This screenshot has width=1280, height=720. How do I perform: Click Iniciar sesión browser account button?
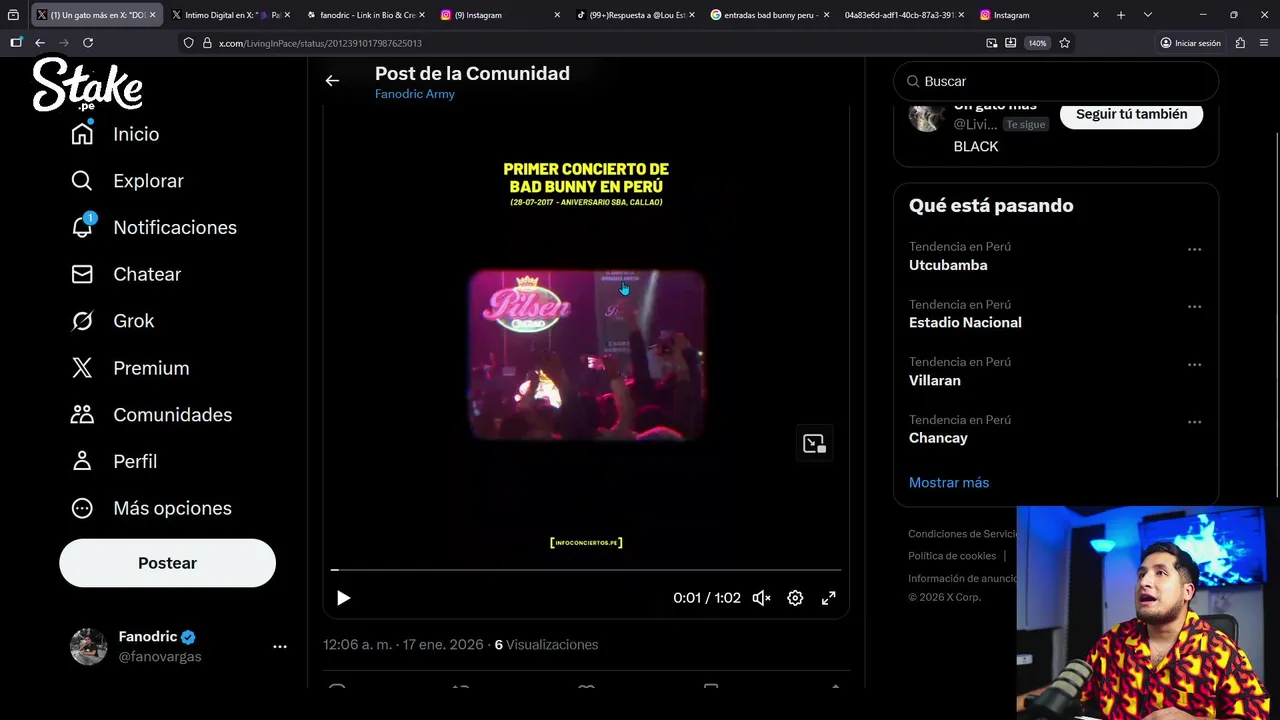tap(1190, 43)
